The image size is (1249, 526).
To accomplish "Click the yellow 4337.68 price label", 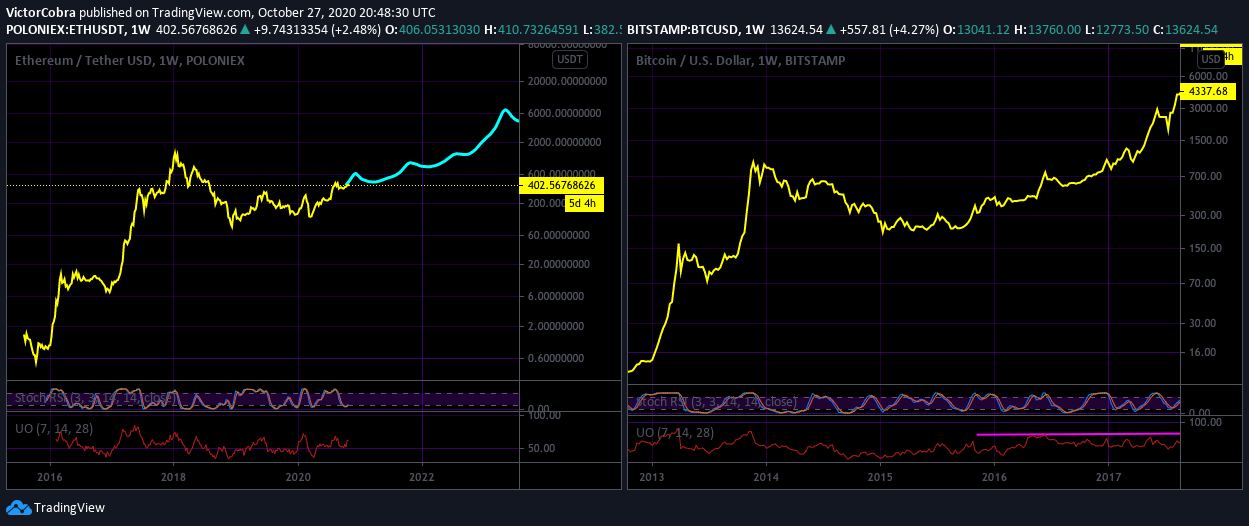I will pyautogui.click(x=1207, y=91).
